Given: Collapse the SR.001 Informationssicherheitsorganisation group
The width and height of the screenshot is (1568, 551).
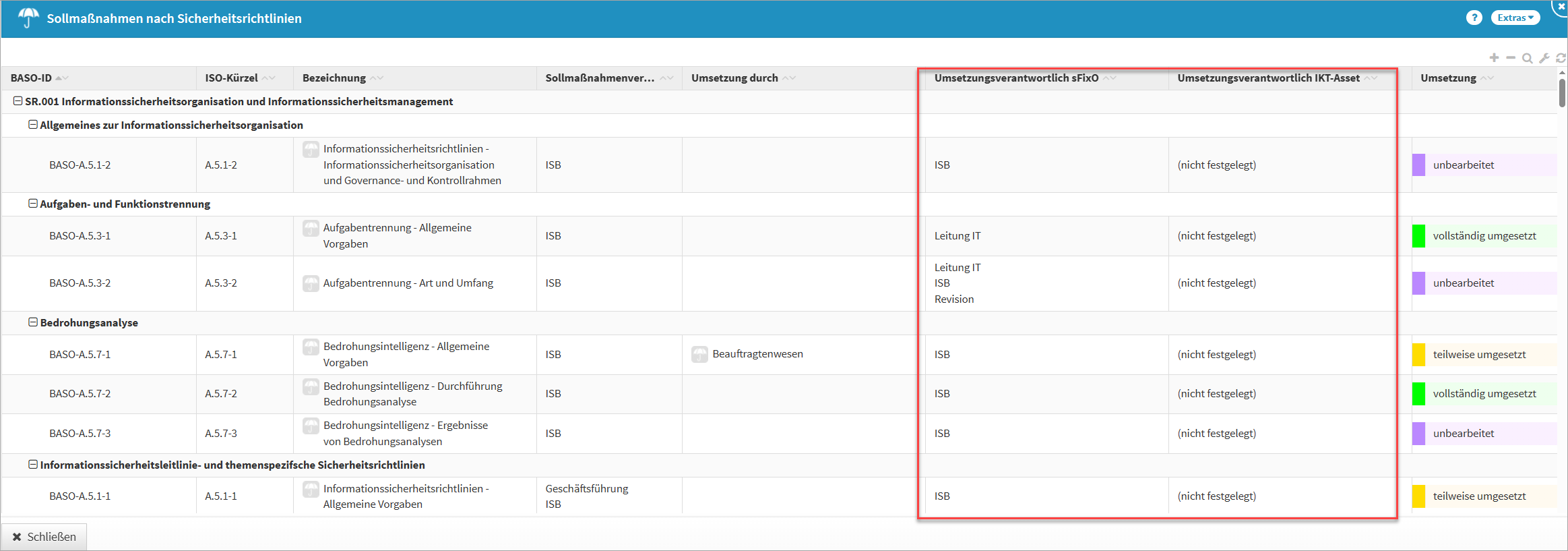Looking at the screenshot, I should click(18, 101).
